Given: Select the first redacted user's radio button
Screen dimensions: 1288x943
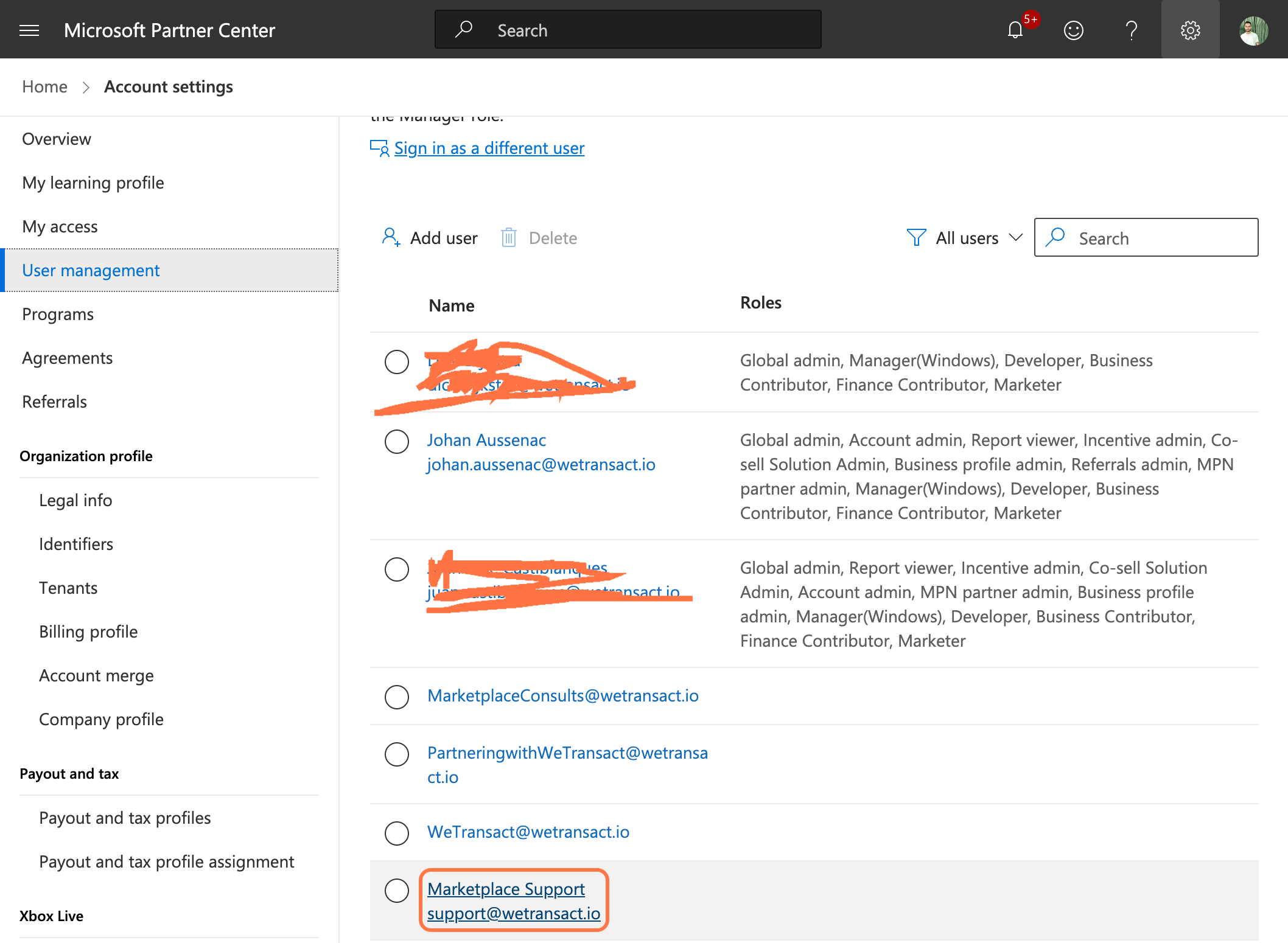Looking at the screenshot, I should [x=397, y=361].
